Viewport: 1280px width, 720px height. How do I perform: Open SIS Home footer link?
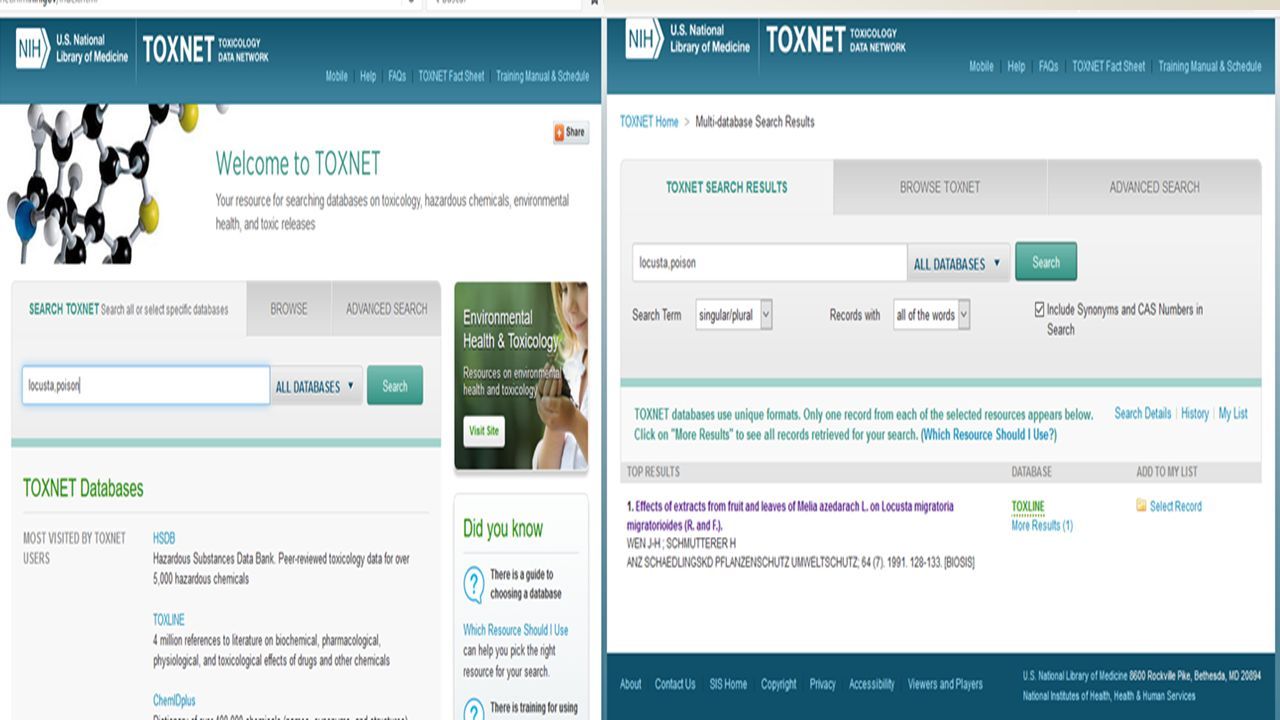tap(728, 684)
